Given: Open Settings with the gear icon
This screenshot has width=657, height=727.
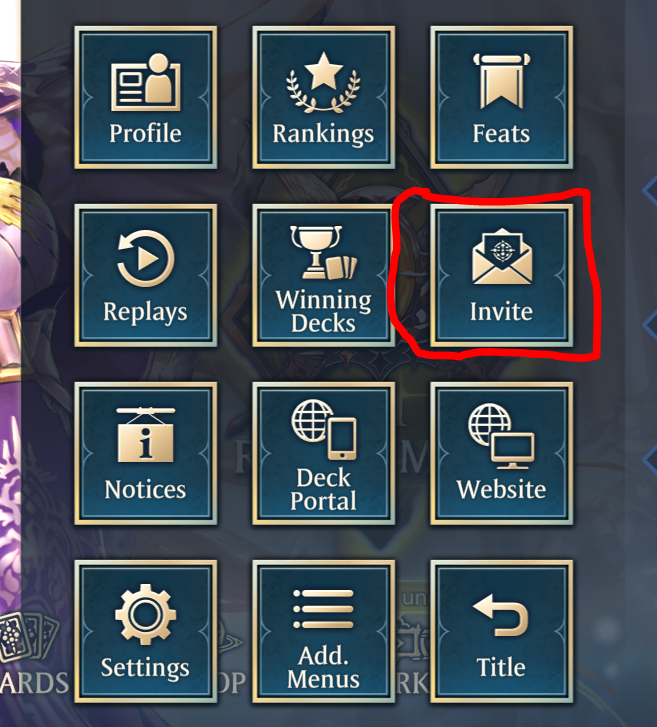Looking at the screenshot, I should [146, 631].
